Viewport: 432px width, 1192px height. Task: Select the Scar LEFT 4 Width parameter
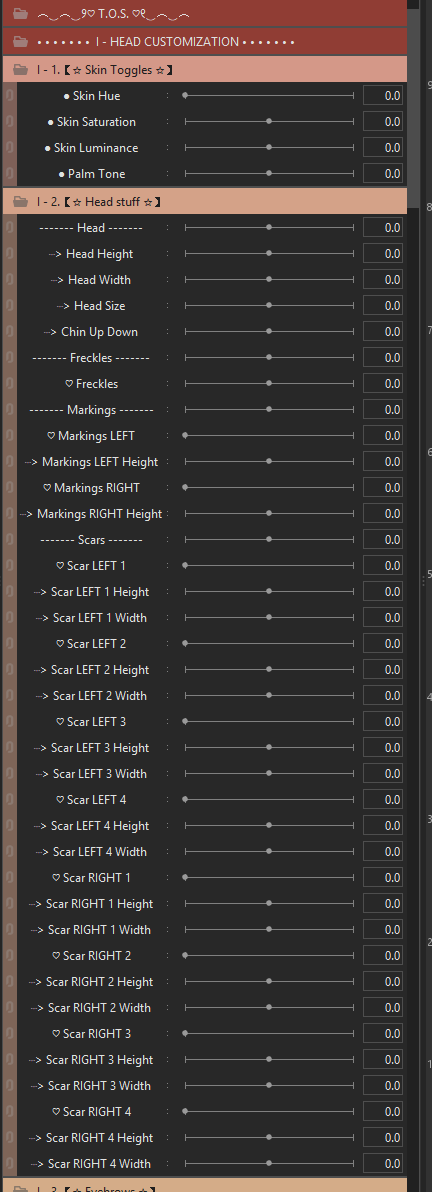(91, 851)
